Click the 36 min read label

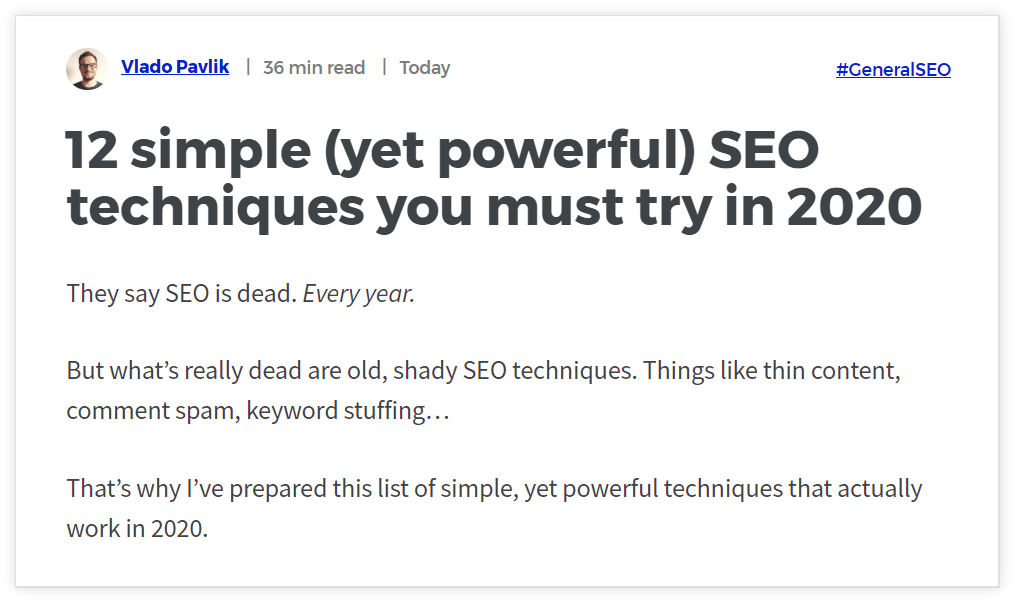(314, 67)
